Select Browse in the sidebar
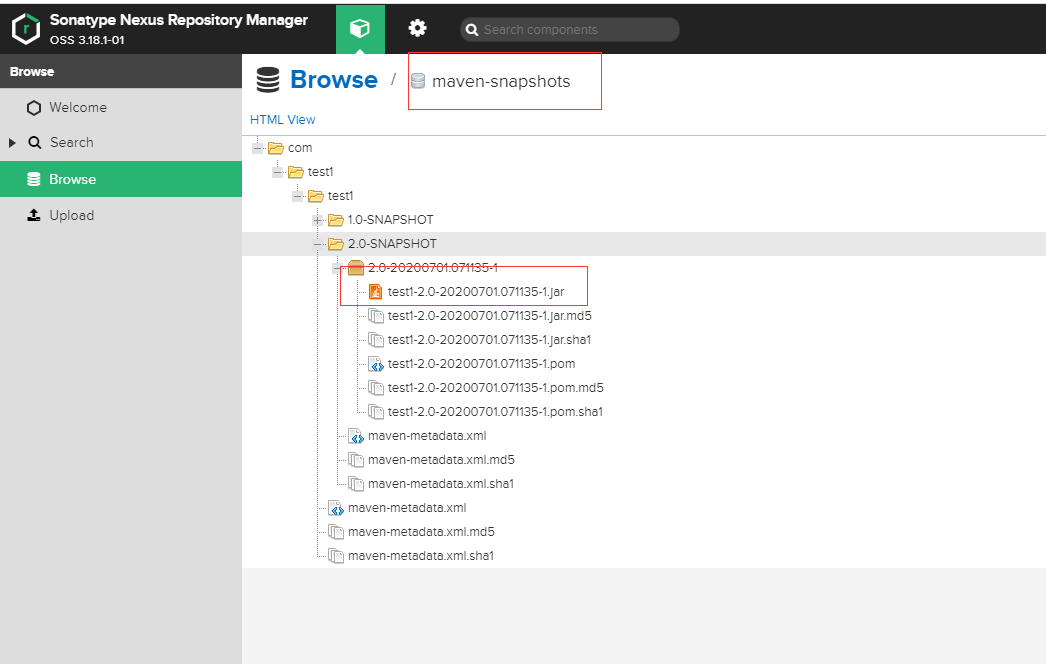Viewport: 1046px width, 664px height. click(121, 179)
